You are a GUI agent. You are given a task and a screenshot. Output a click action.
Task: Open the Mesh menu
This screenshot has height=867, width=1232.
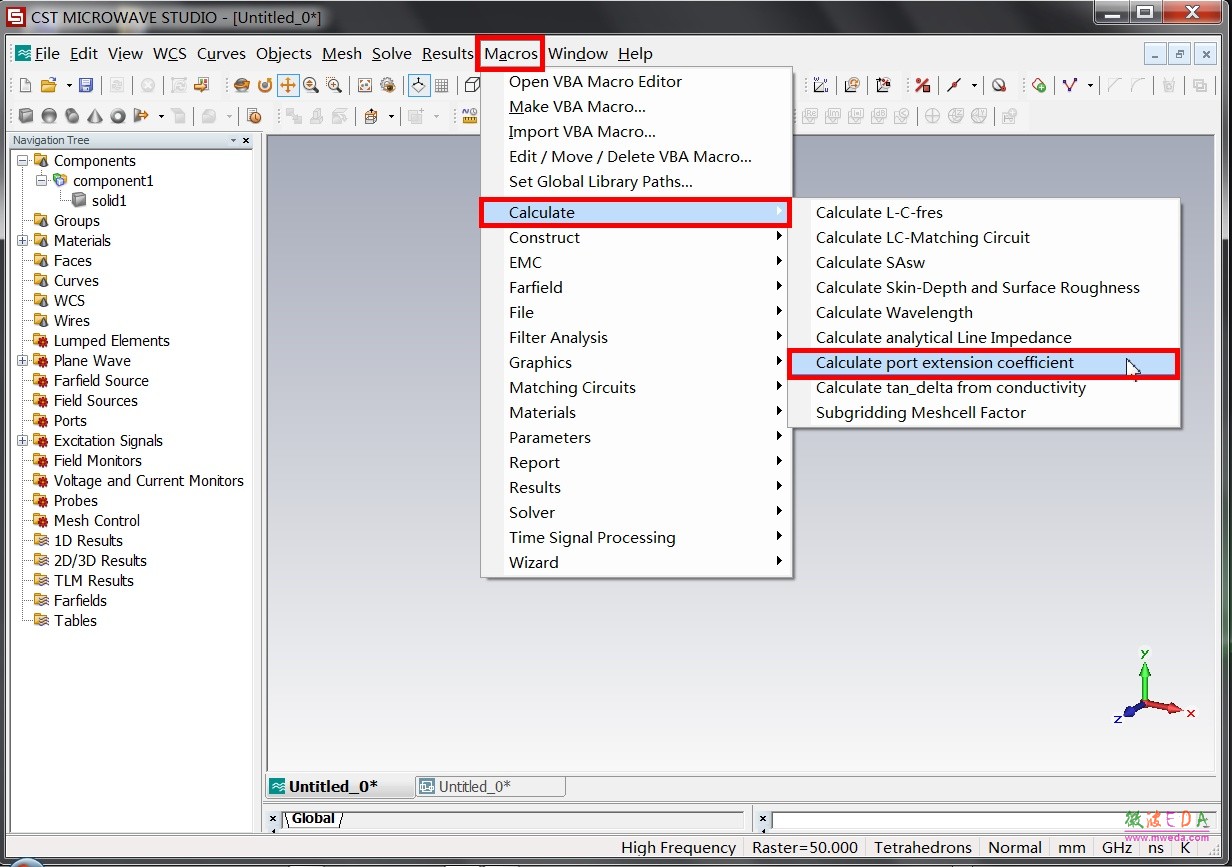[x=342, y=54]
